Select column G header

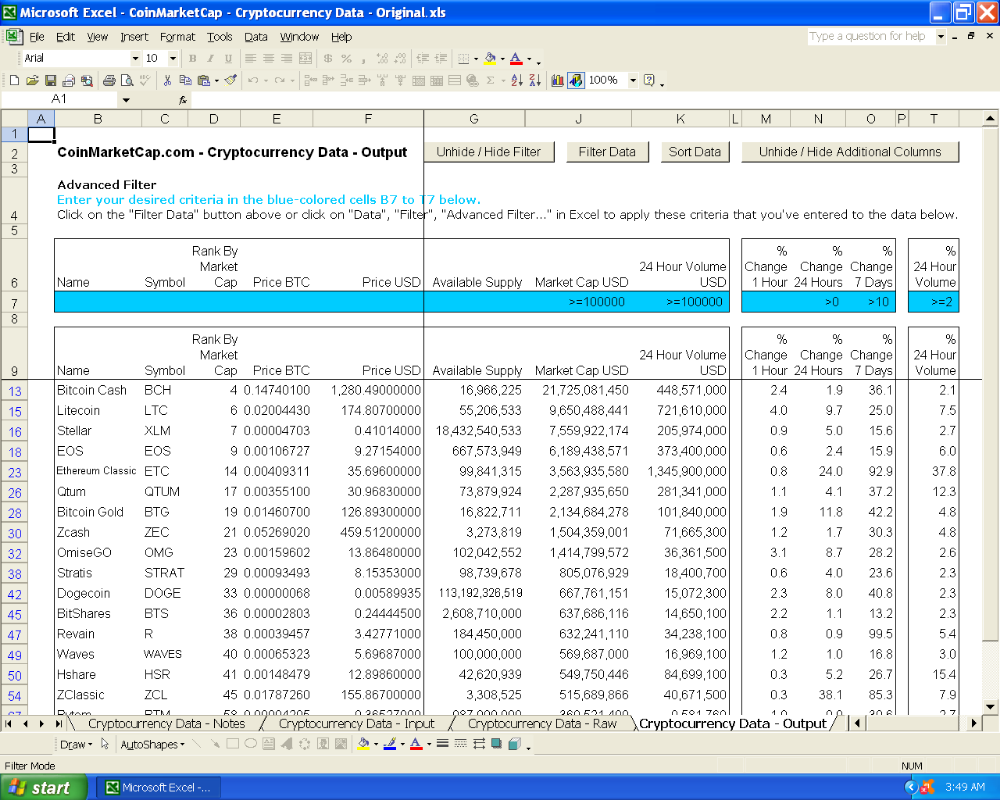coord(474,119)
